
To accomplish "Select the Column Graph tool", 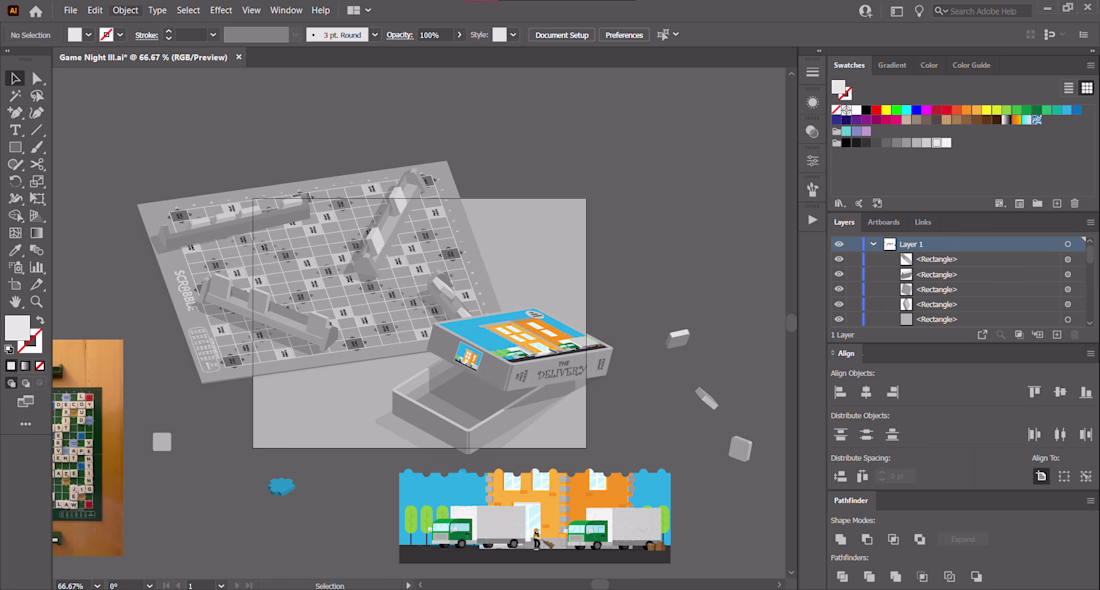I will pyautogui.click(x=37, y=267).
